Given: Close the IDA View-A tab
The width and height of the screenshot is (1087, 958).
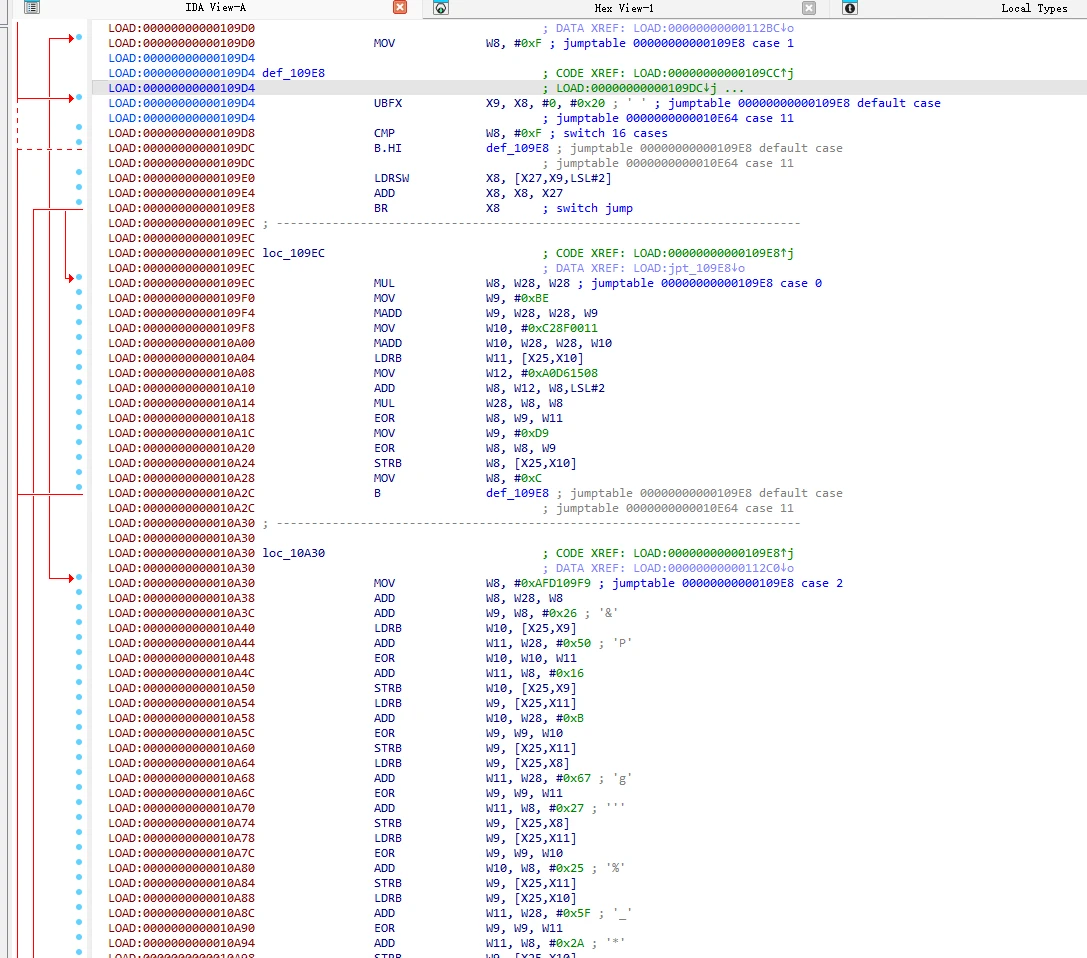Looking at the screenshot, I should (400, 8).
